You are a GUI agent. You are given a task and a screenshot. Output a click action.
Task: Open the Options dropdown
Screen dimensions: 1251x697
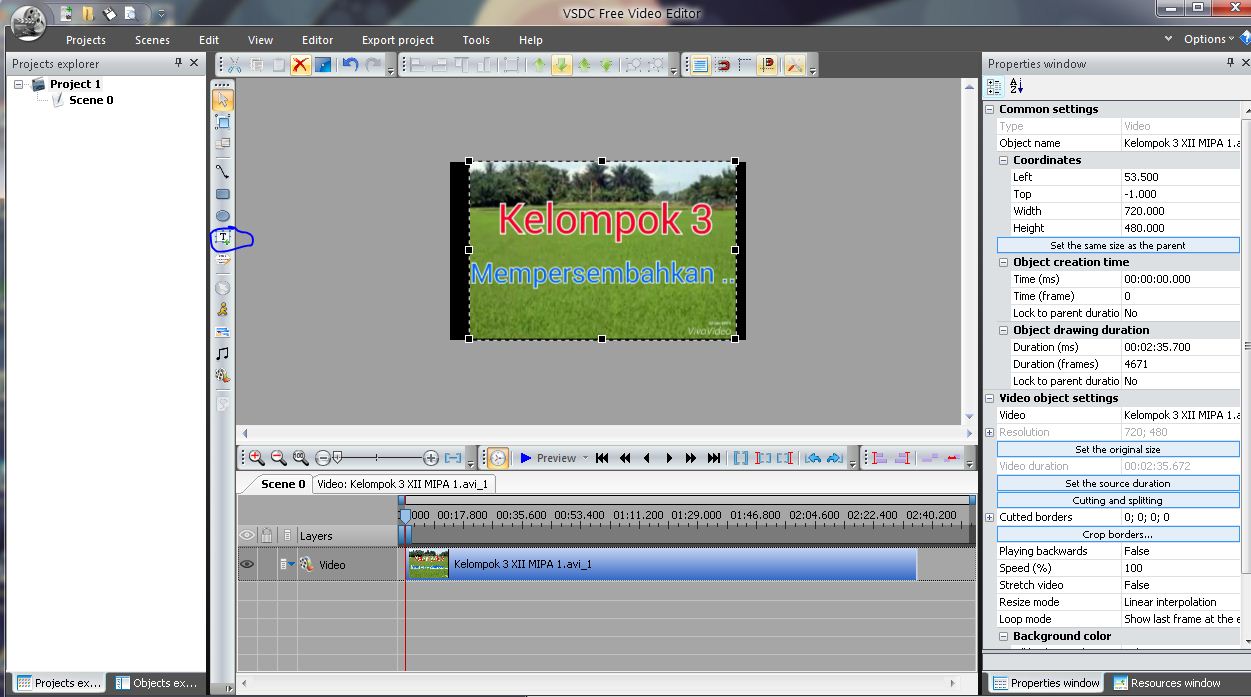click(x=1208, y=39)
